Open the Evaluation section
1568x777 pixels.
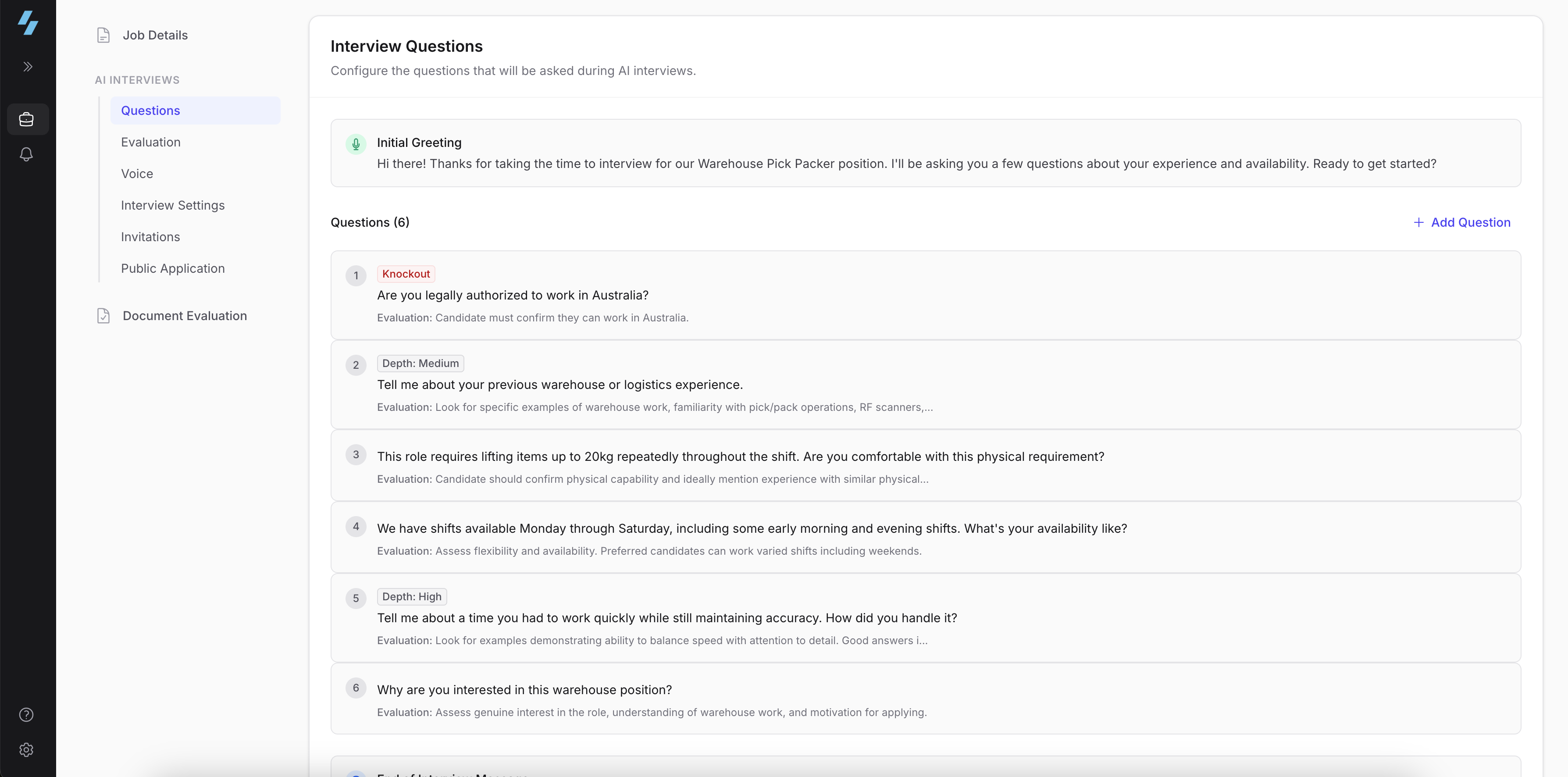point(150,142)
